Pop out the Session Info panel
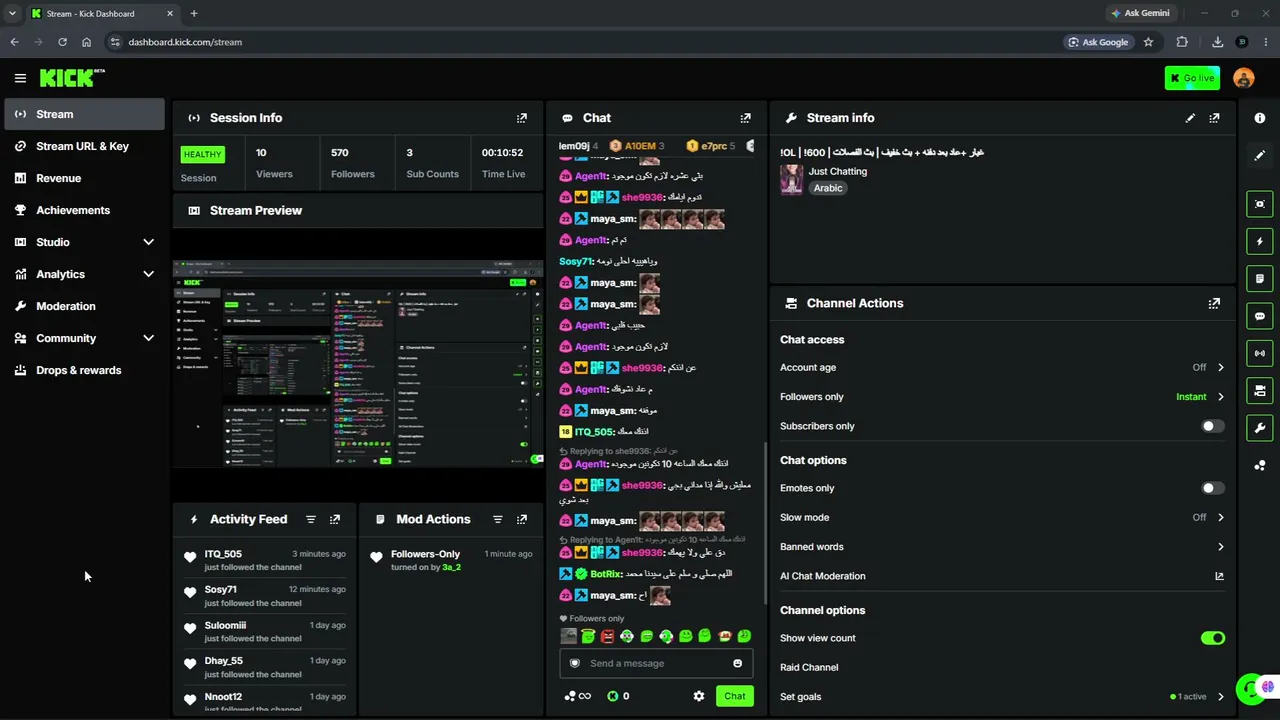 coord(521,118)
